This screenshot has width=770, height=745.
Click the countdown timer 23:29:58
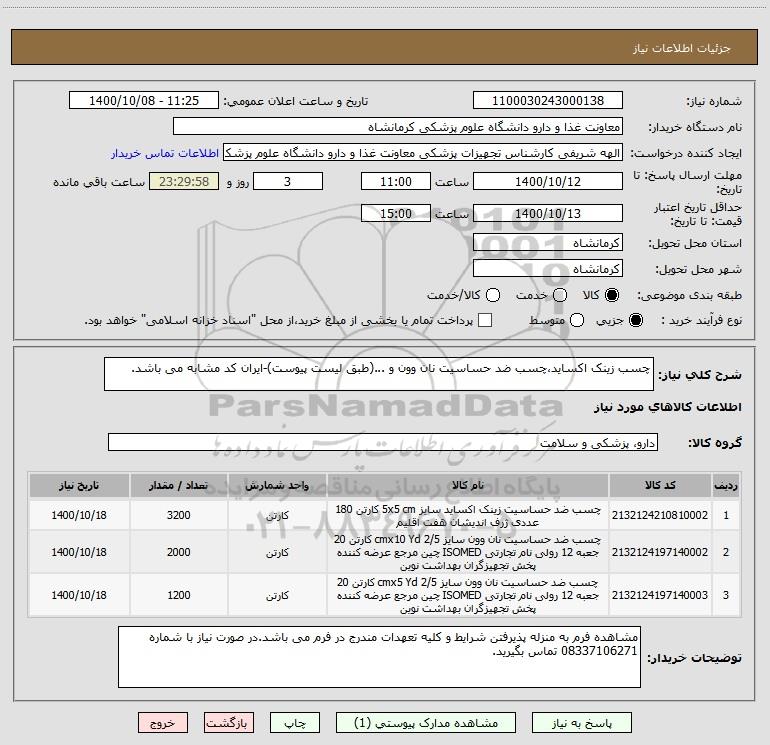[184, 181]
